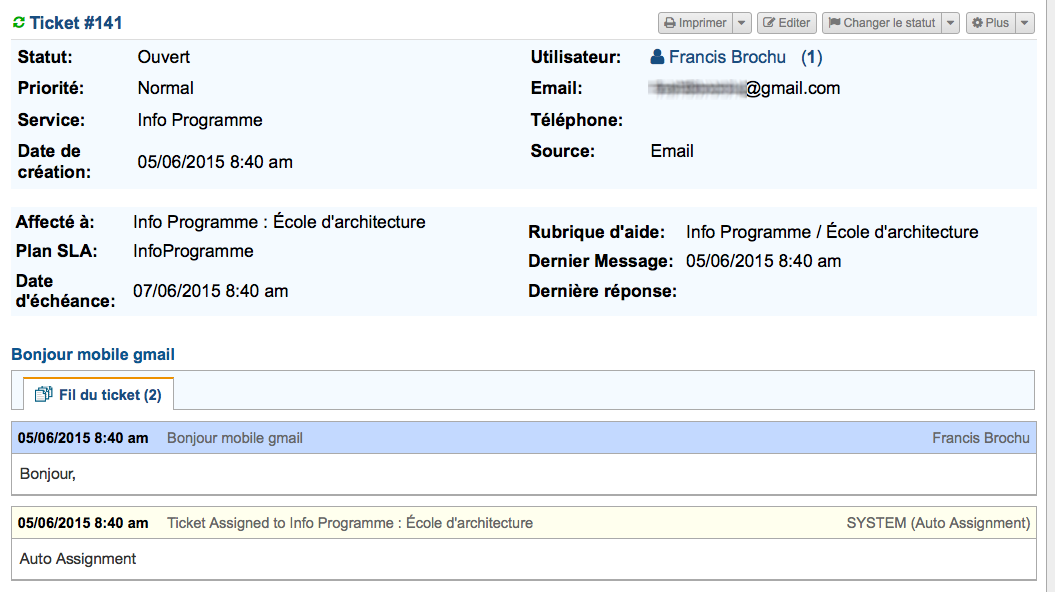Click the Bonjour mobile gmail title in thread header
This screenshot has width=1055, height=592.
235,438
